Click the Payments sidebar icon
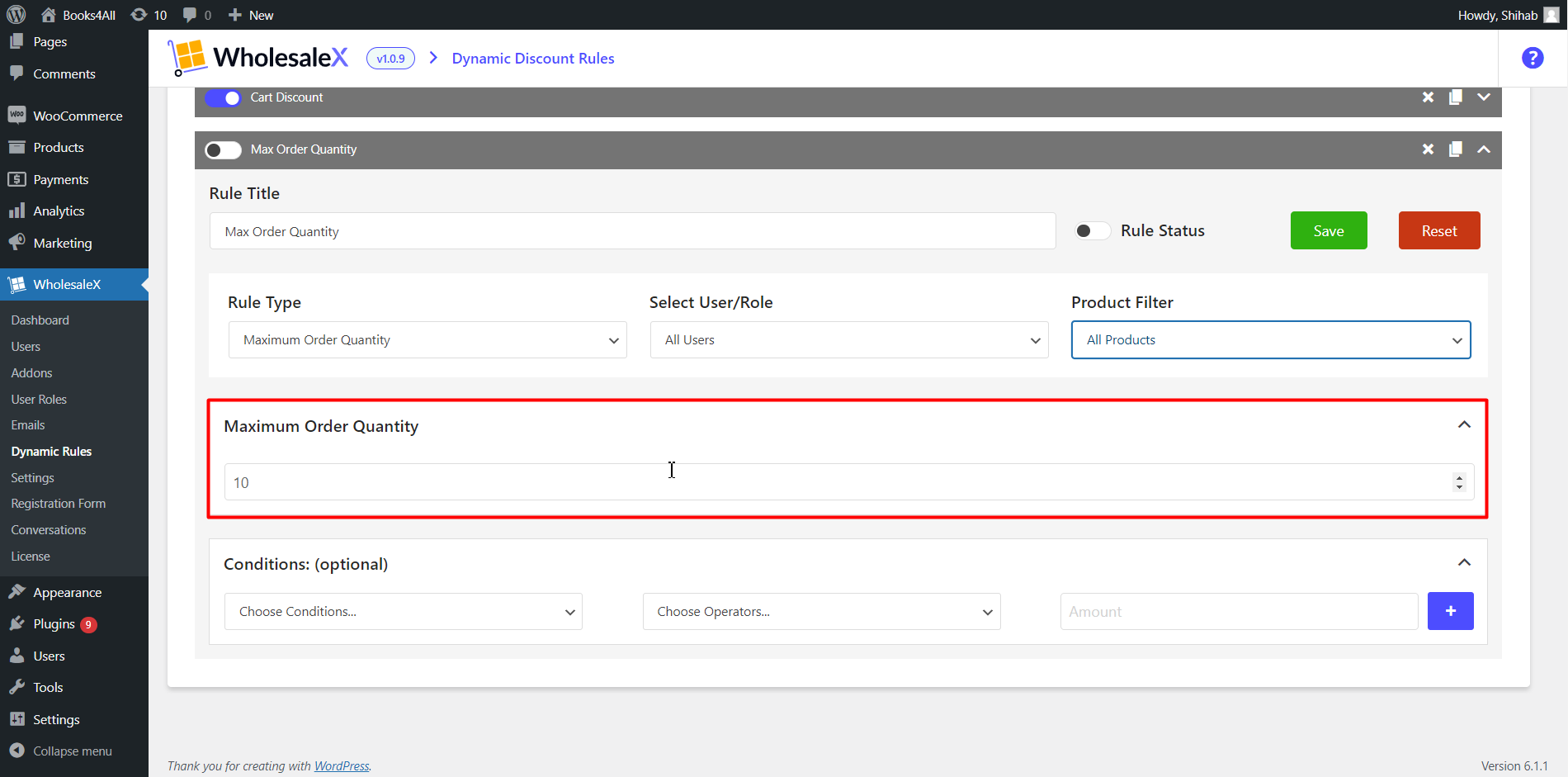The height and width of the screenshot is (777, 1568). pyautogui.click(x=17, y=179)
